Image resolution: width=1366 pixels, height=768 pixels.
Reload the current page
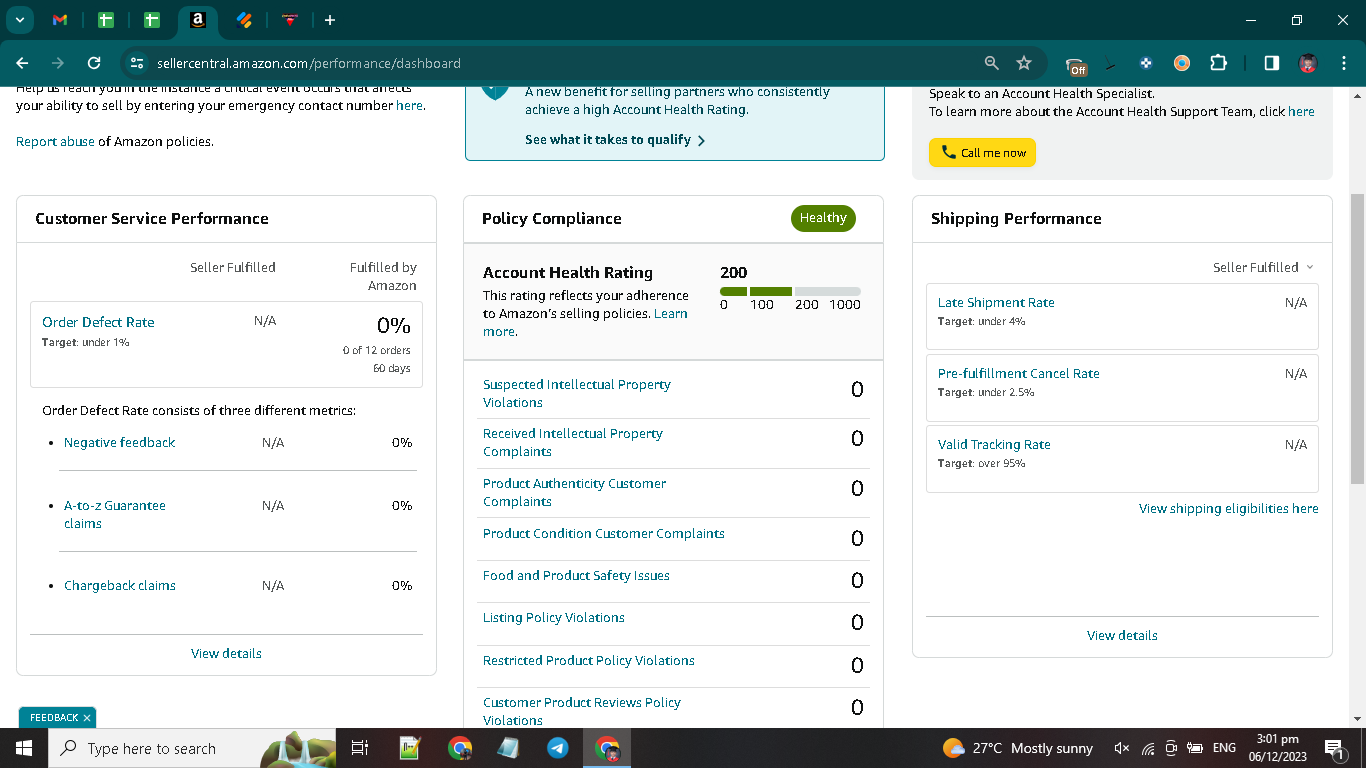pyautogui.click(x=94, y=63)
